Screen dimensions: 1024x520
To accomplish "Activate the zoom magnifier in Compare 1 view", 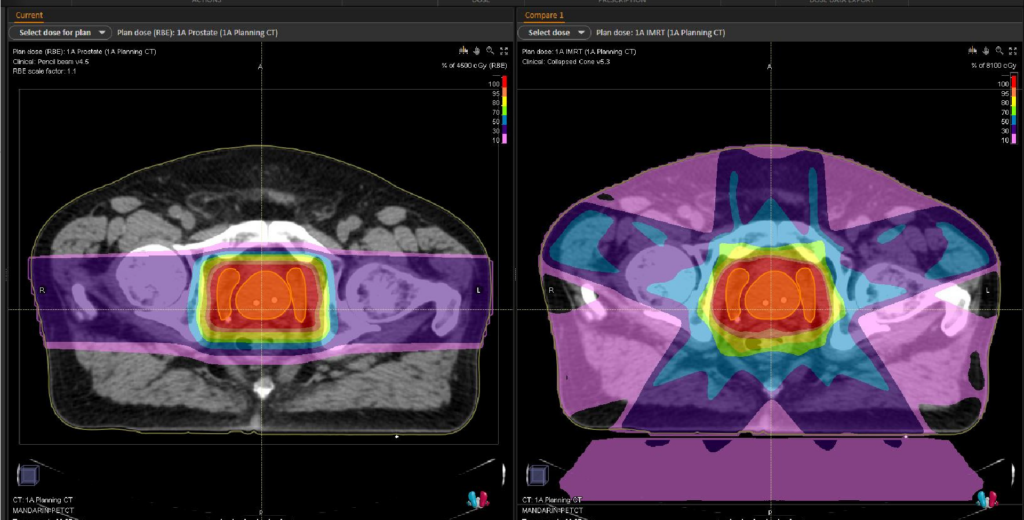I will click(x=1000, y=50).
